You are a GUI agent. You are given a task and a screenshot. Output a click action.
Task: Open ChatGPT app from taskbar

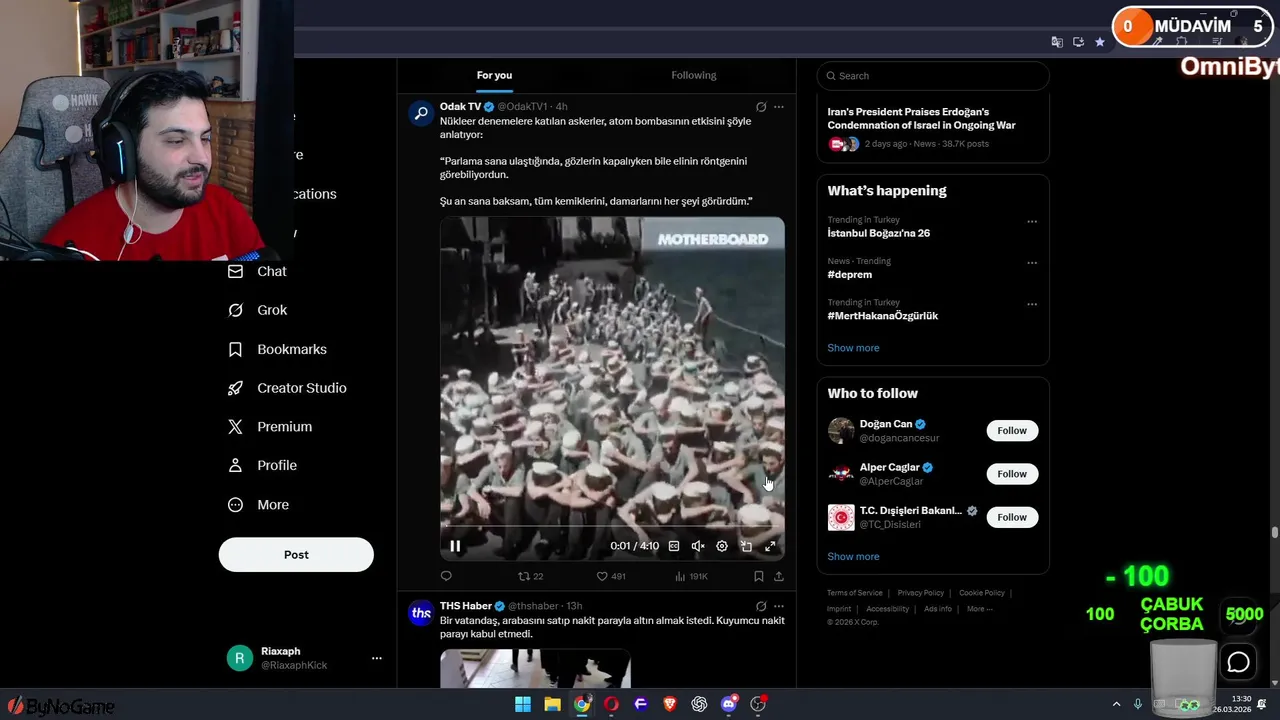click(x=699, y=705)
